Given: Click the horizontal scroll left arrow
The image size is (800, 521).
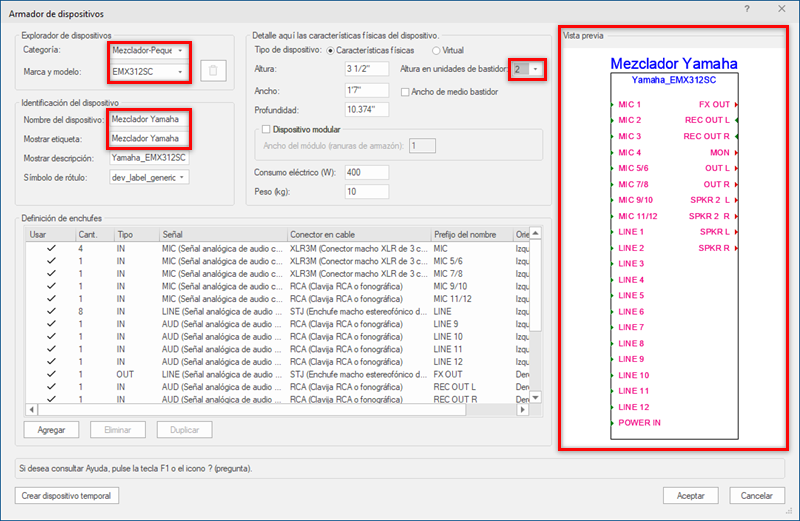Looking at the screenshot, I should point(32,410).
